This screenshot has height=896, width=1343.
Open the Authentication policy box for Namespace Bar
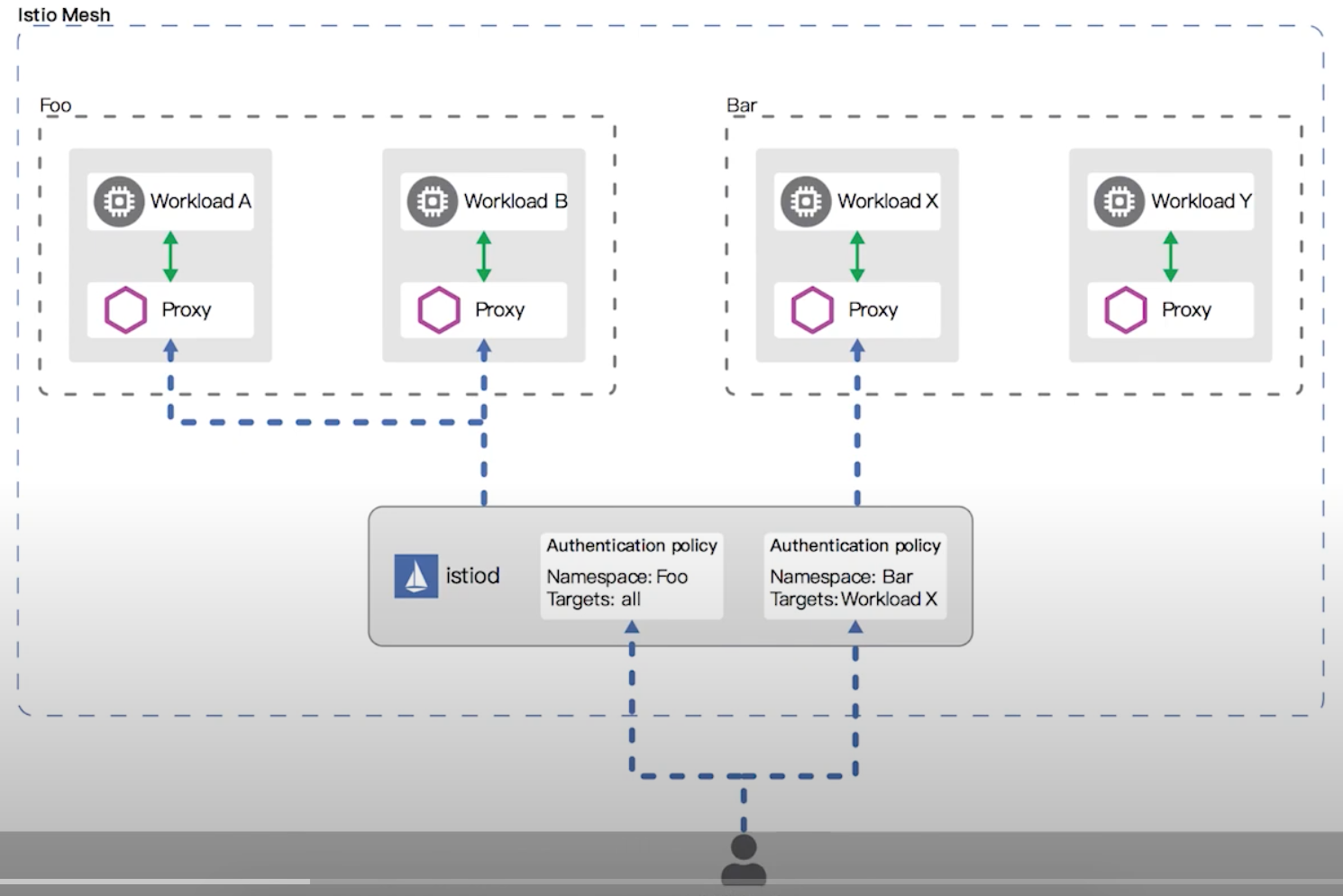tap(854, 575)
